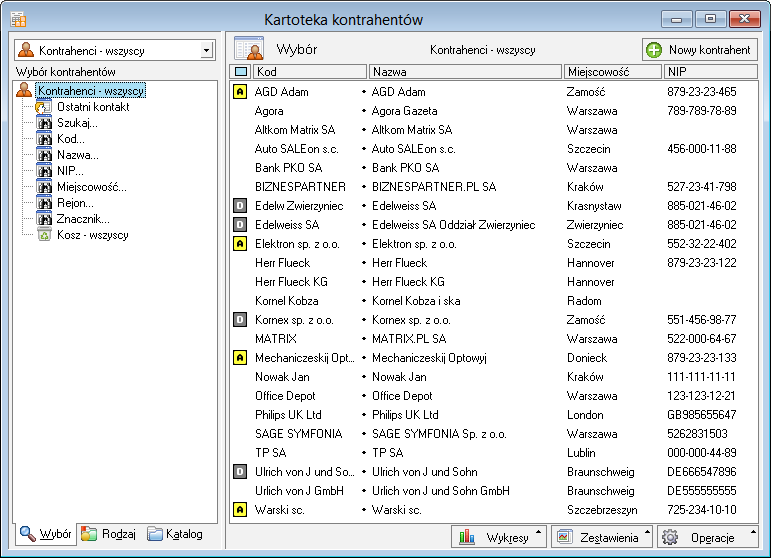Select MATRIX.PL SA name cell

[409, 339]
